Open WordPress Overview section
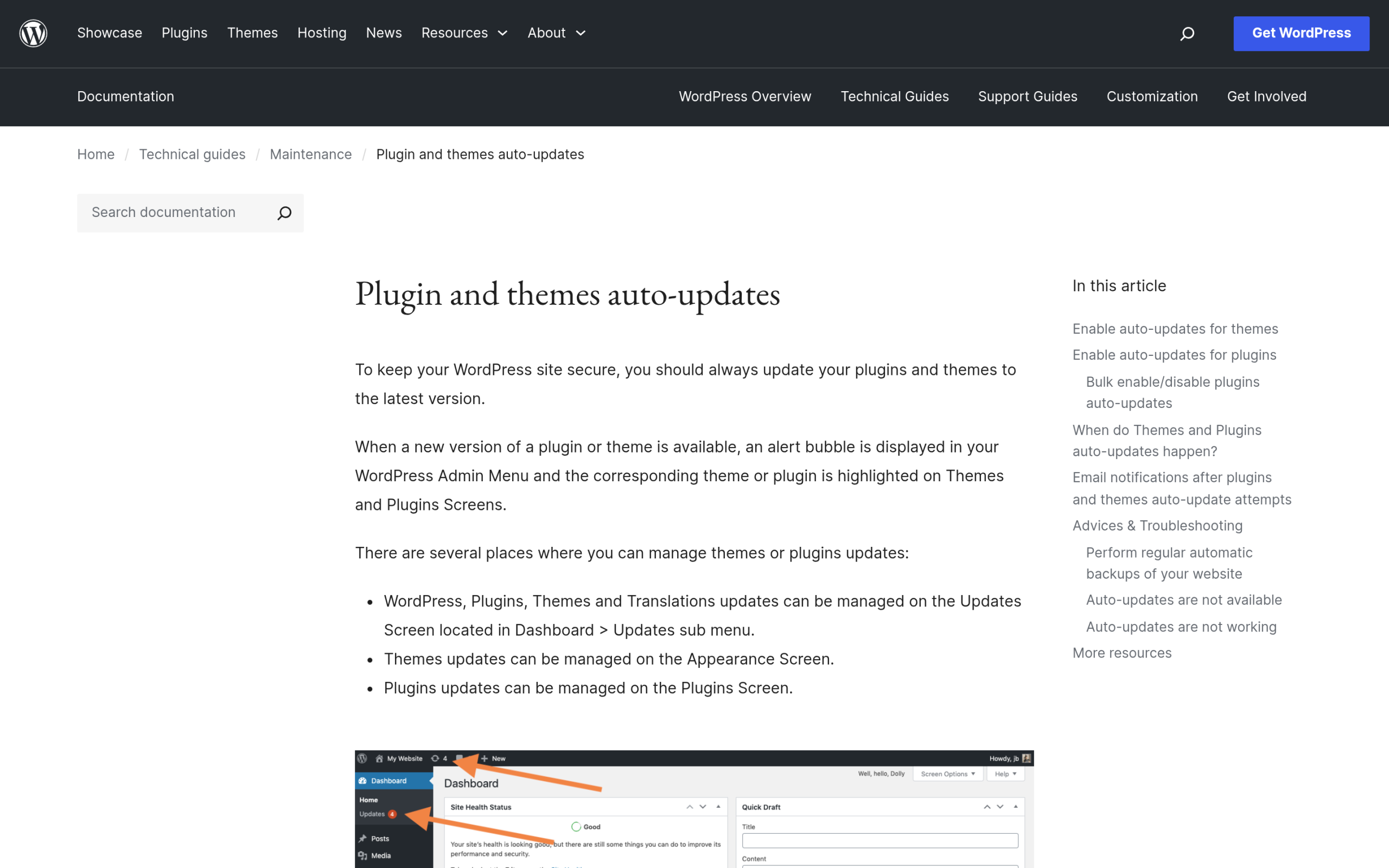The height and width of the screenshot is (868, 1389). coord(745,97)
